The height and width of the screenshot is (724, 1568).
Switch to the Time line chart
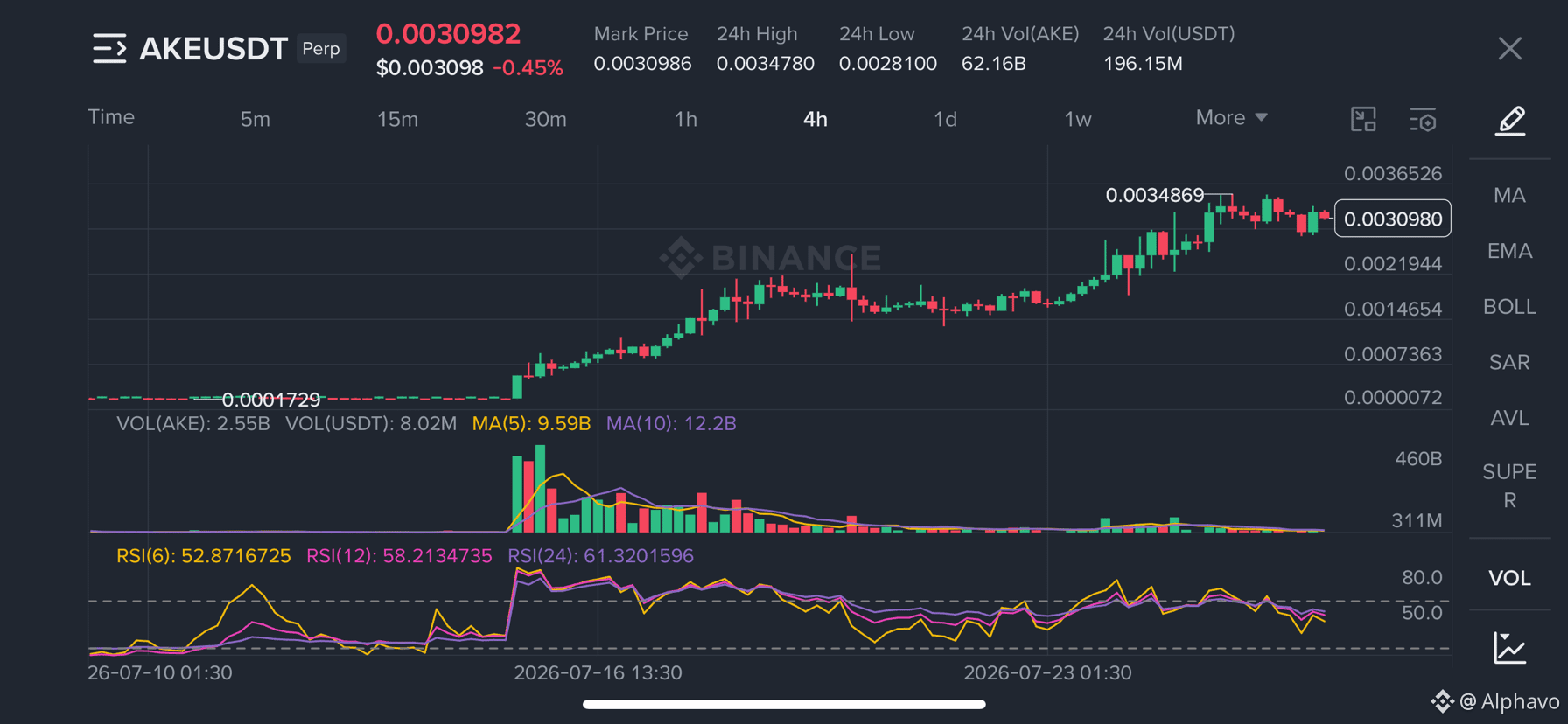coord(111,117)
